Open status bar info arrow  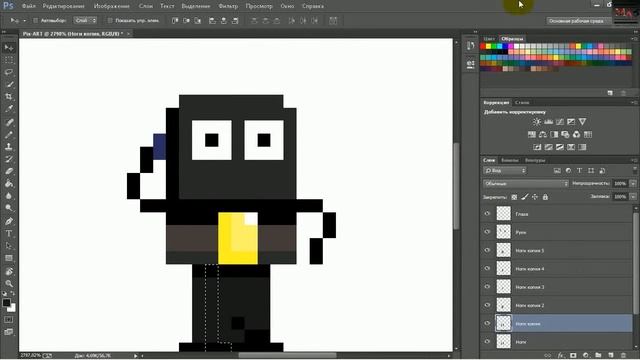[136, 356]
